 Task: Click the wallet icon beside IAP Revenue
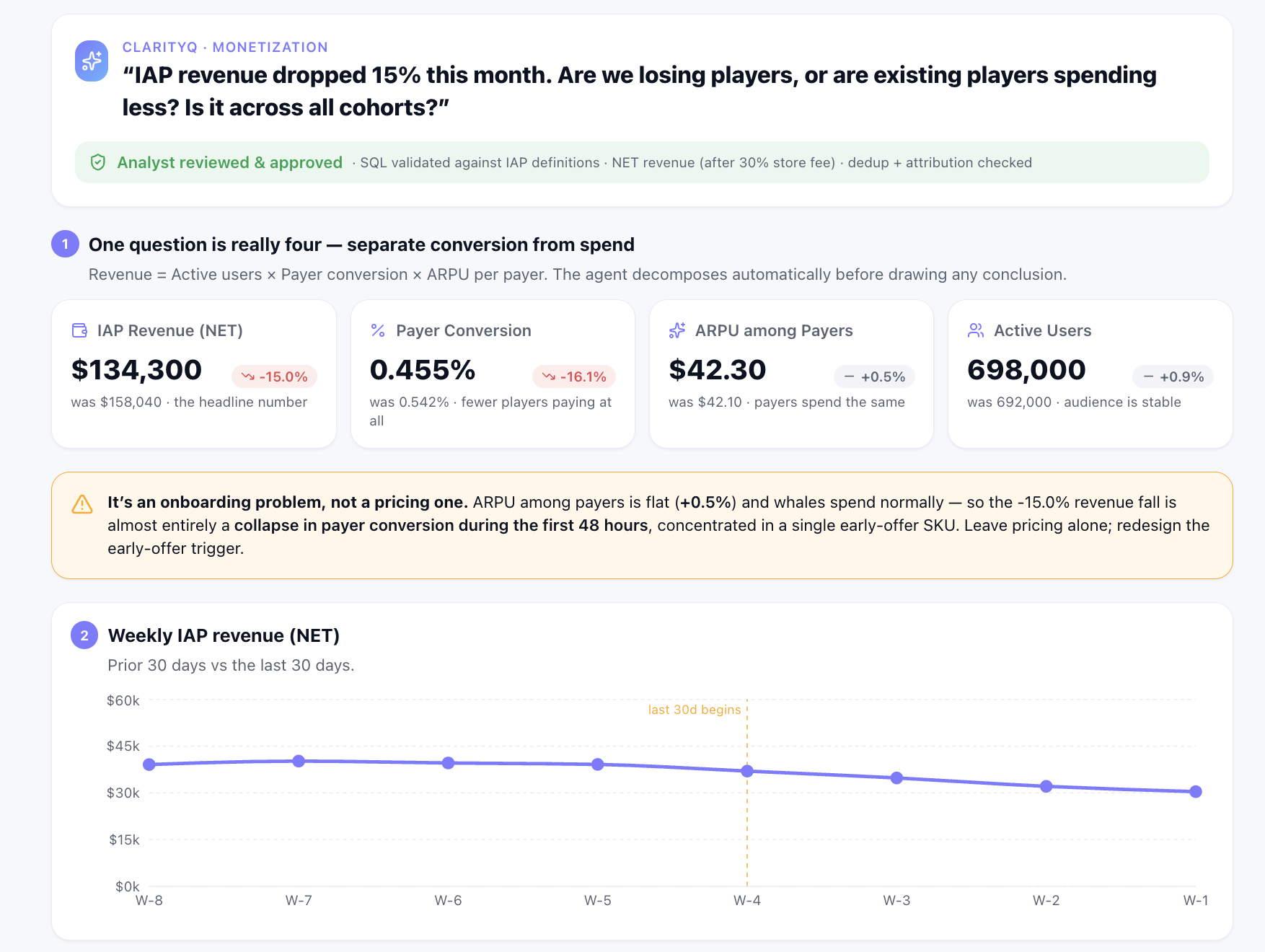tap(79, 330)
